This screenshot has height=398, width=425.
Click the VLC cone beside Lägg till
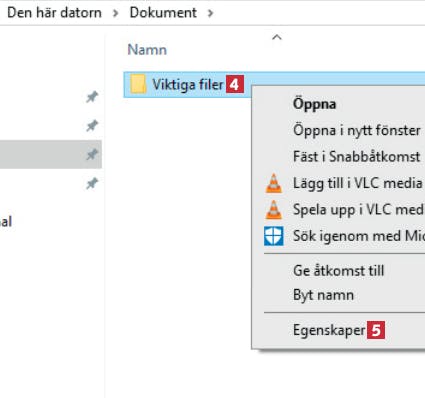coord(274,183)
